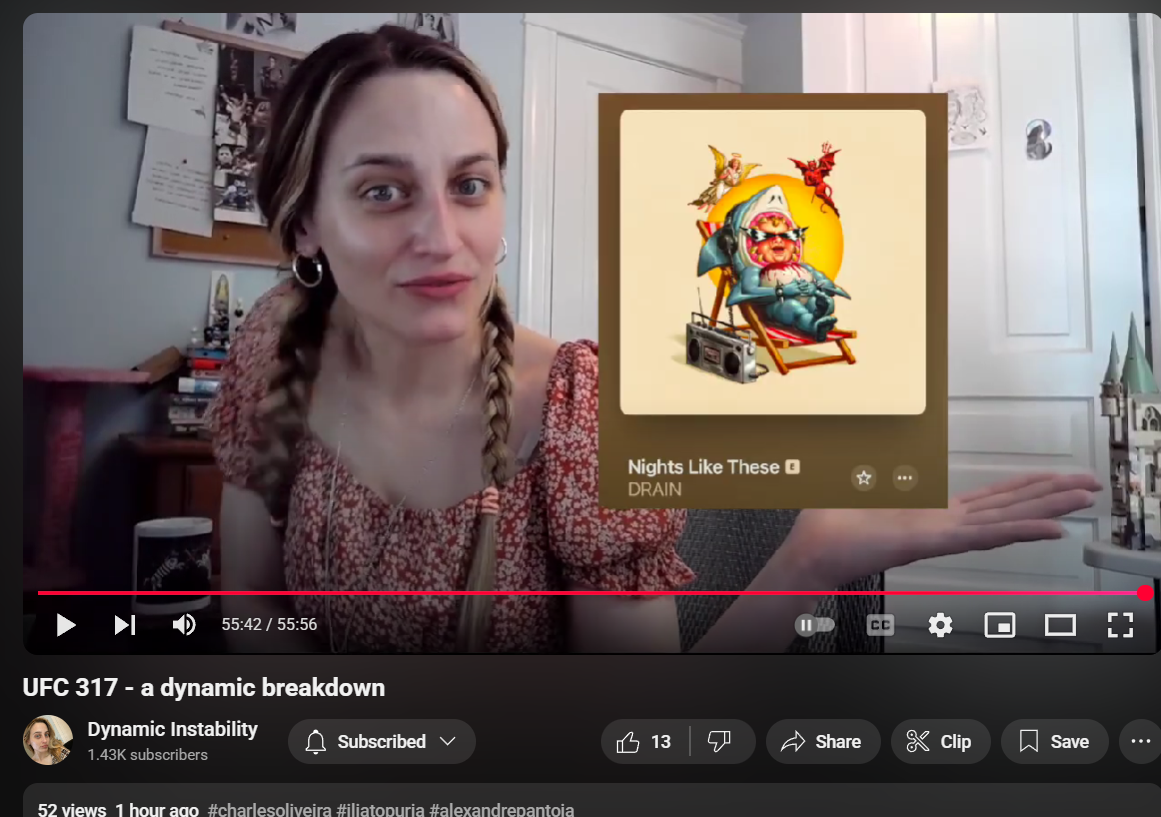Open Dynamic Instability channel avatar
Screen dimensions: 1161x817
pos(48,740)
